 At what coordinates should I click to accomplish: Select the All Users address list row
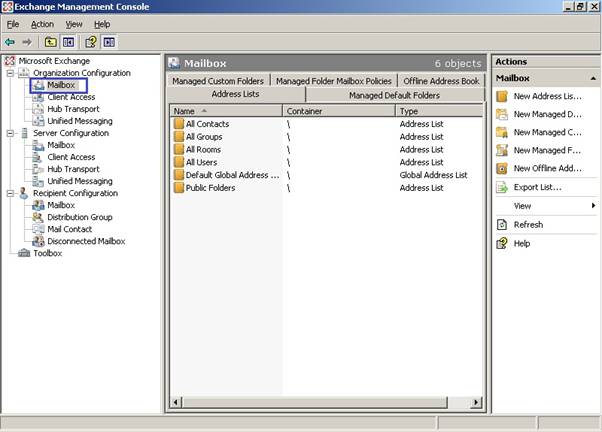click(x=326, y=162)
